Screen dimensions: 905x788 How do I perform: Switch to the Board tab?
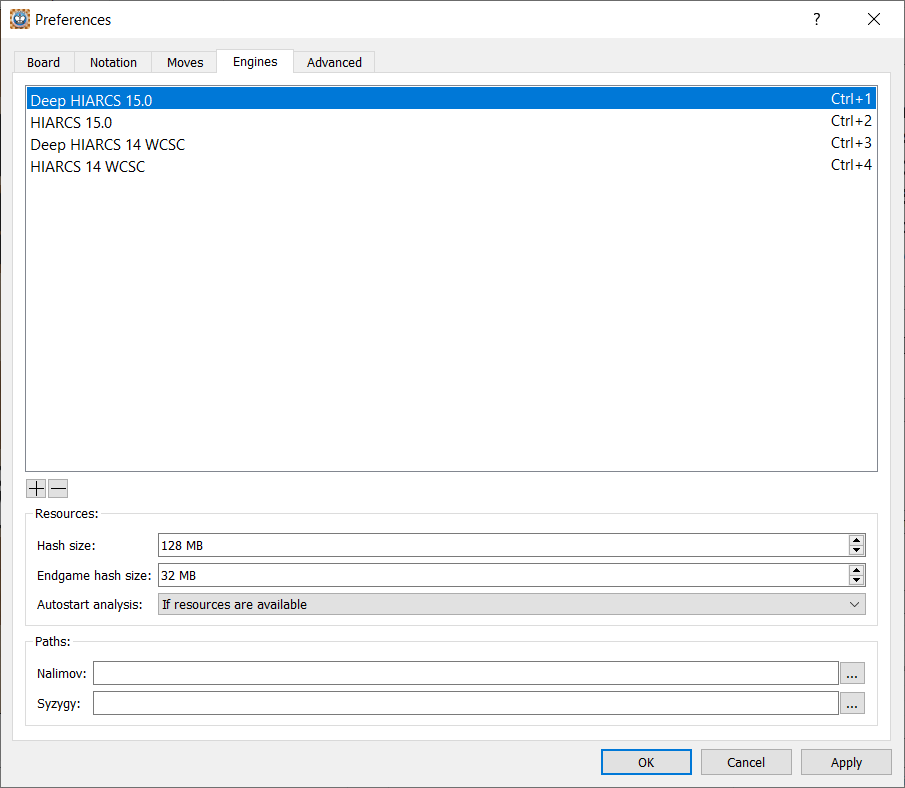pyautogui.click(x=44, y=62)
